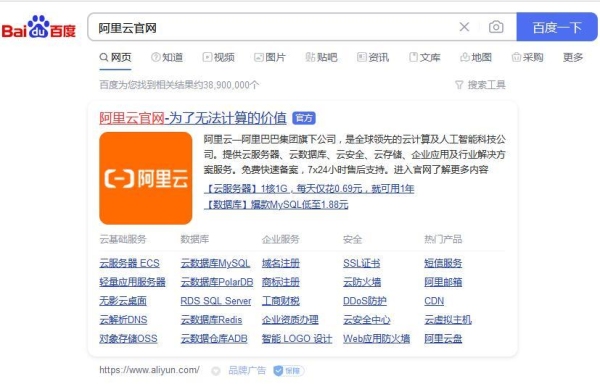Click the 搜索工具 filter icon
Viewport: 600px width, 384px height.
(x=459, y=85)
